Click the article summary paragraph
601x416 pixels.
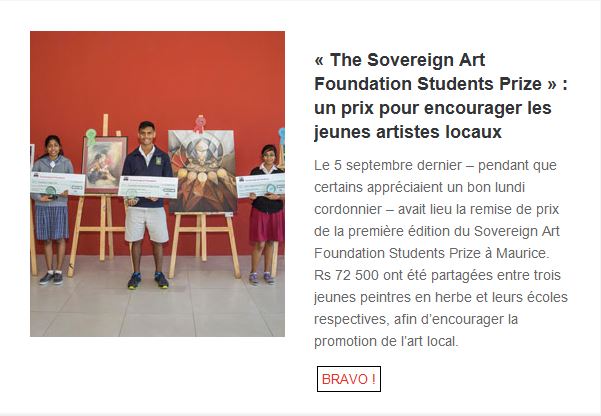coord(440,253)
